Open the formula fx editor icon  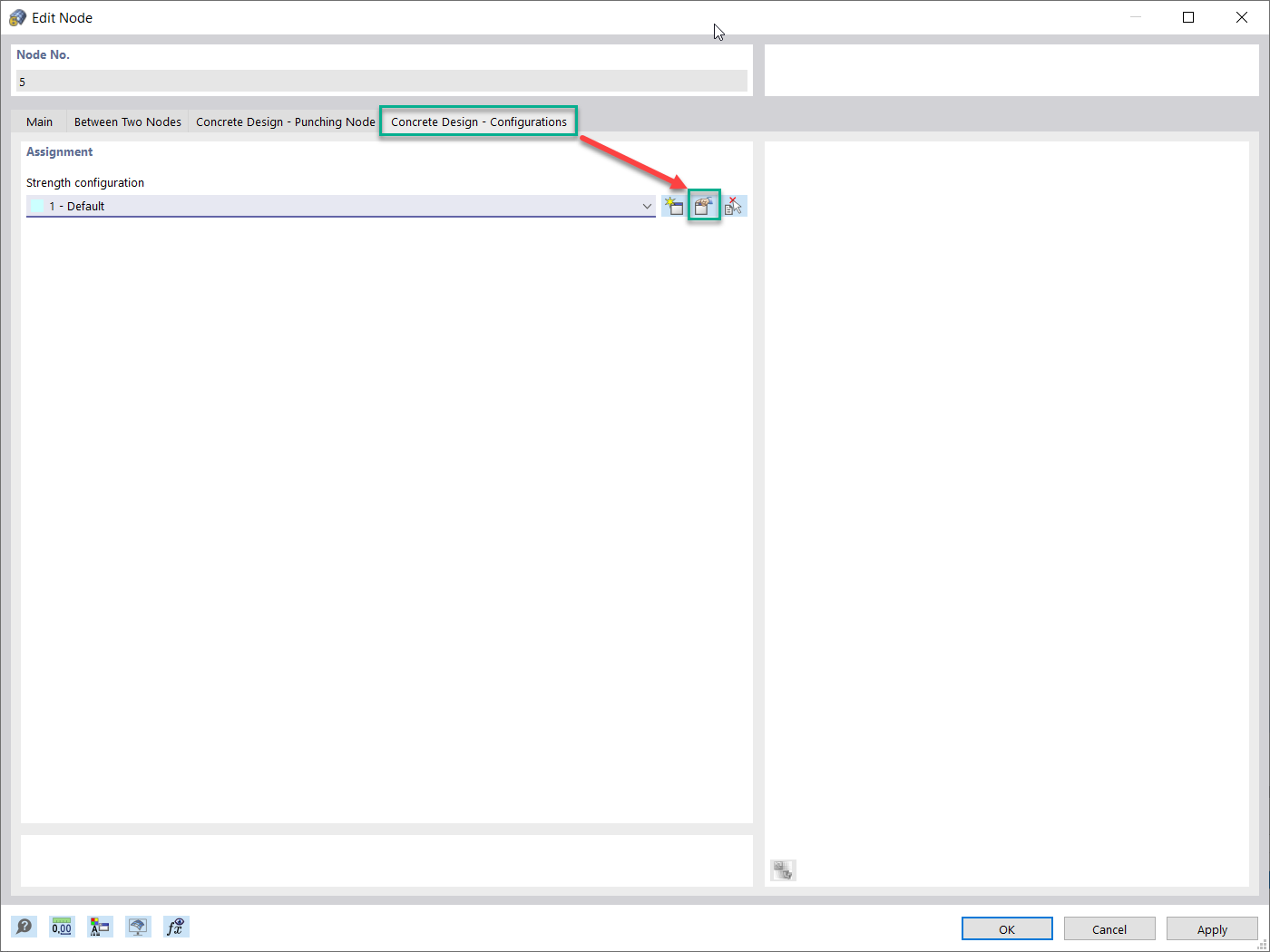[176, 927]
